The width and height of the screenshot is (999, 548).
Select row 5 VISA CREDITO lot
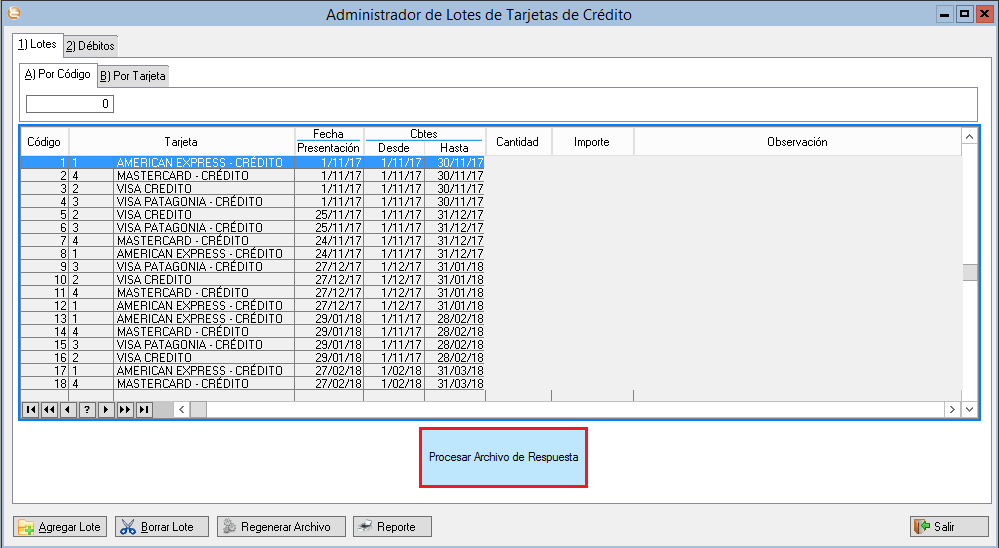pos(200,215)
